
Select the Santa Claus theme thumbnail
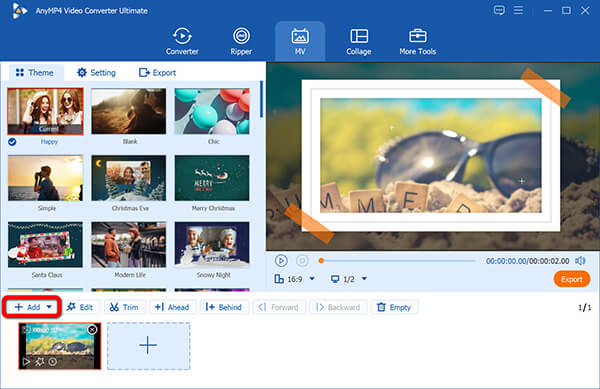(x=45, y=244)
